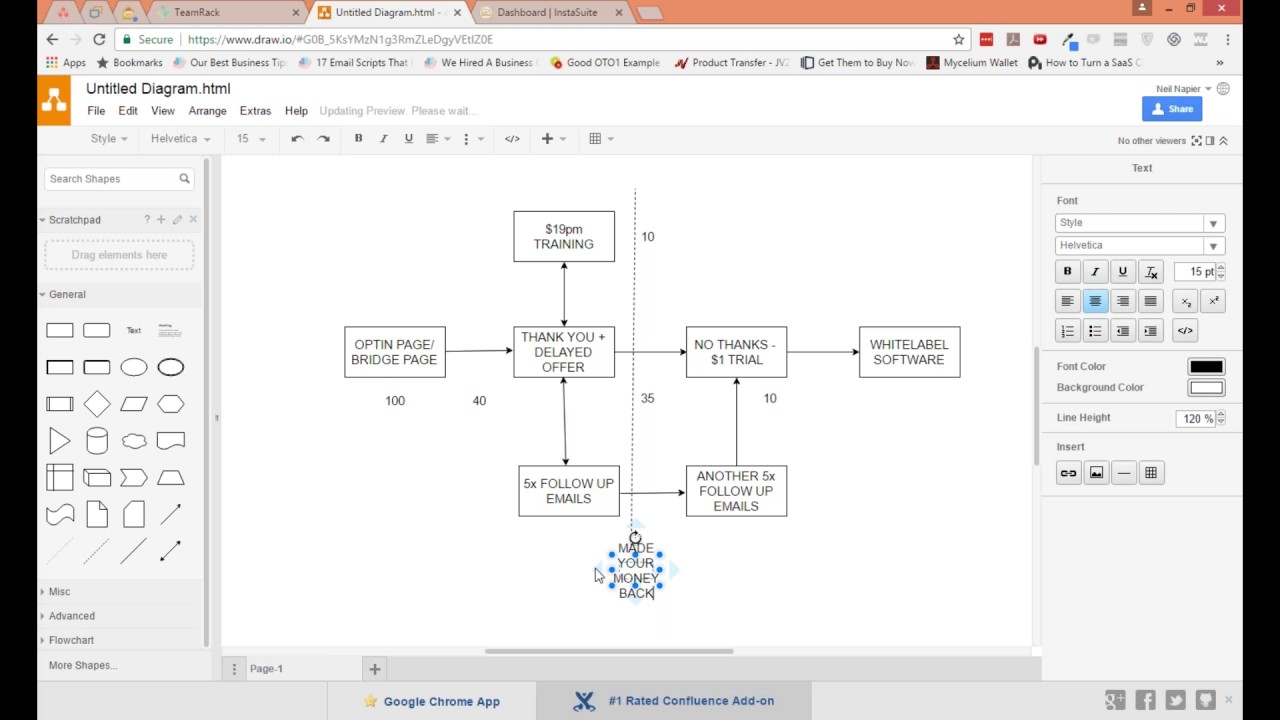Open the font size 15 dropdown
1280x720 pixels.
[251, 139]
